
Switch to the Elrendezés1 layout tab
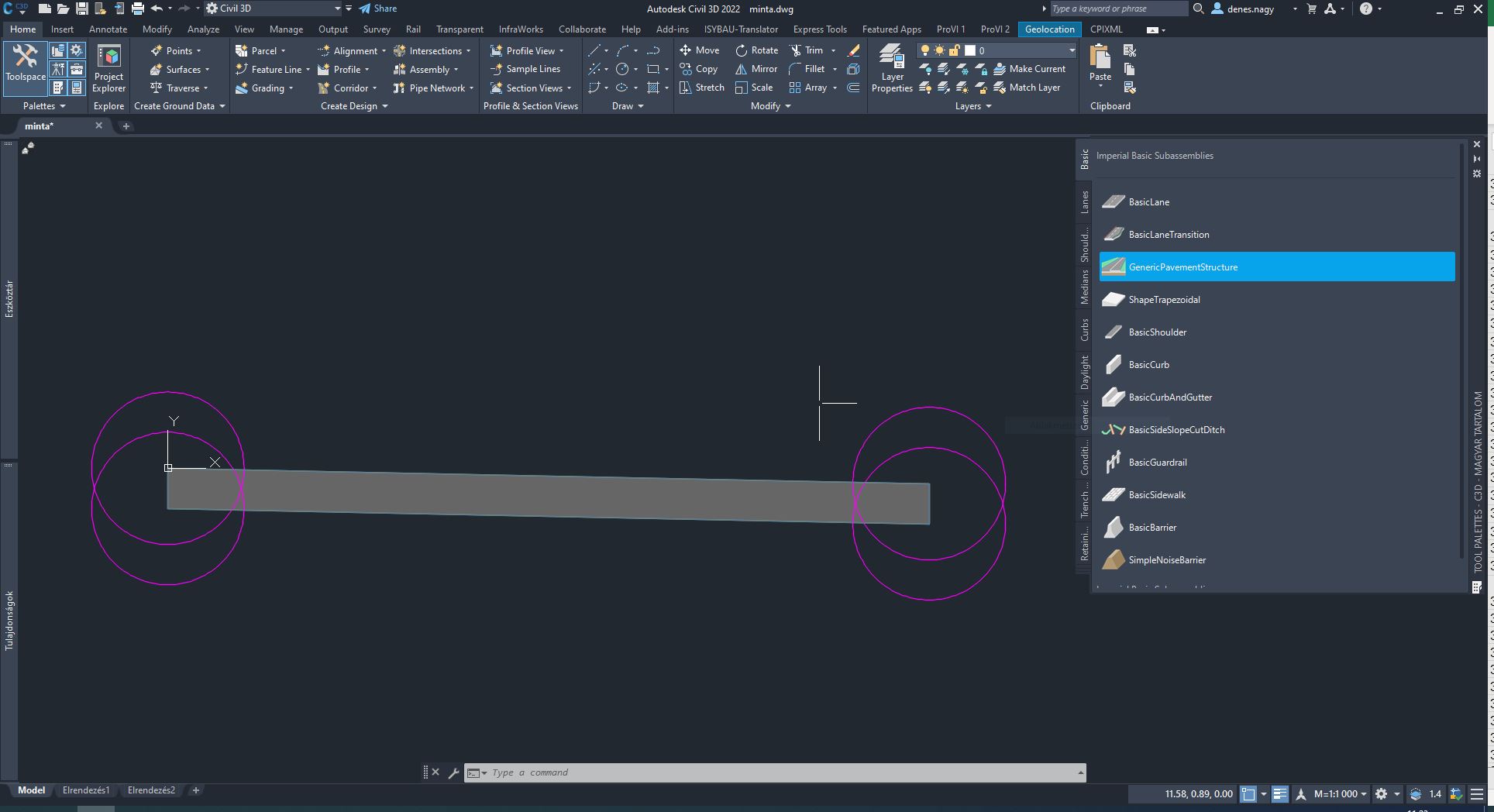point(86,790)
